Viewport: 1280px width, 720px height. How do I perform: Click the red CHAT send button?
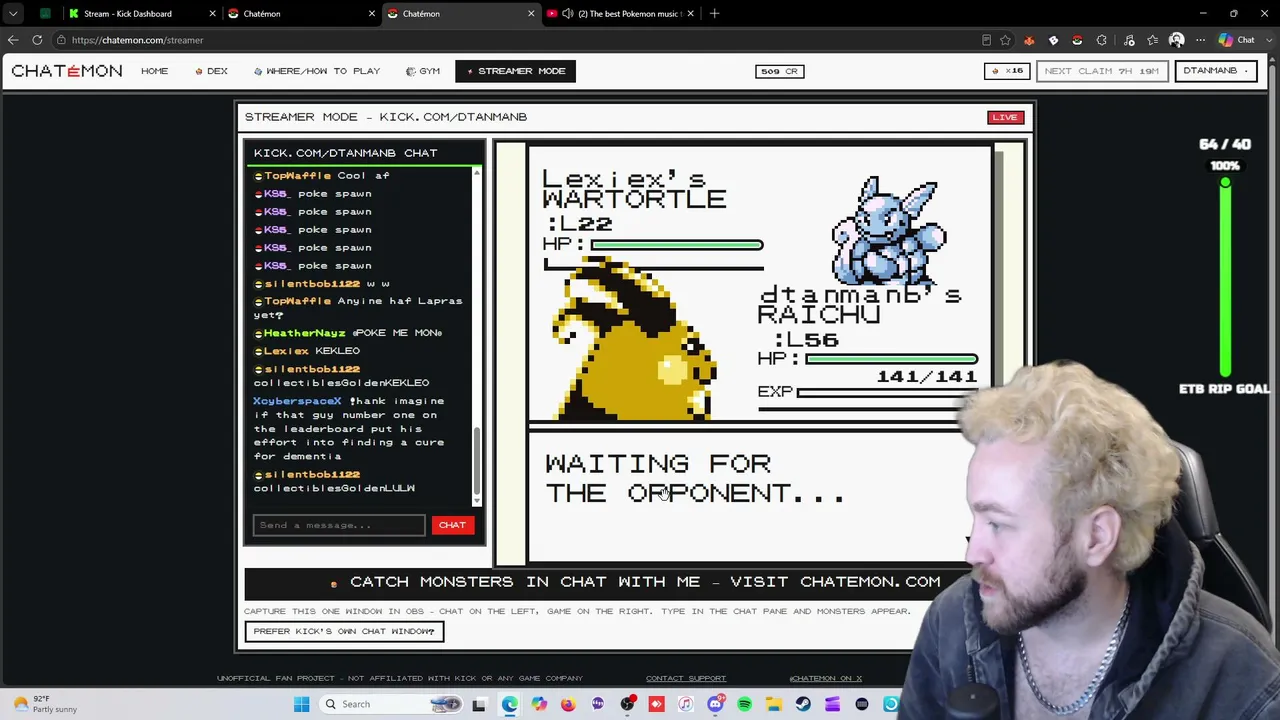pyautogui.click(x=452, y=525)
